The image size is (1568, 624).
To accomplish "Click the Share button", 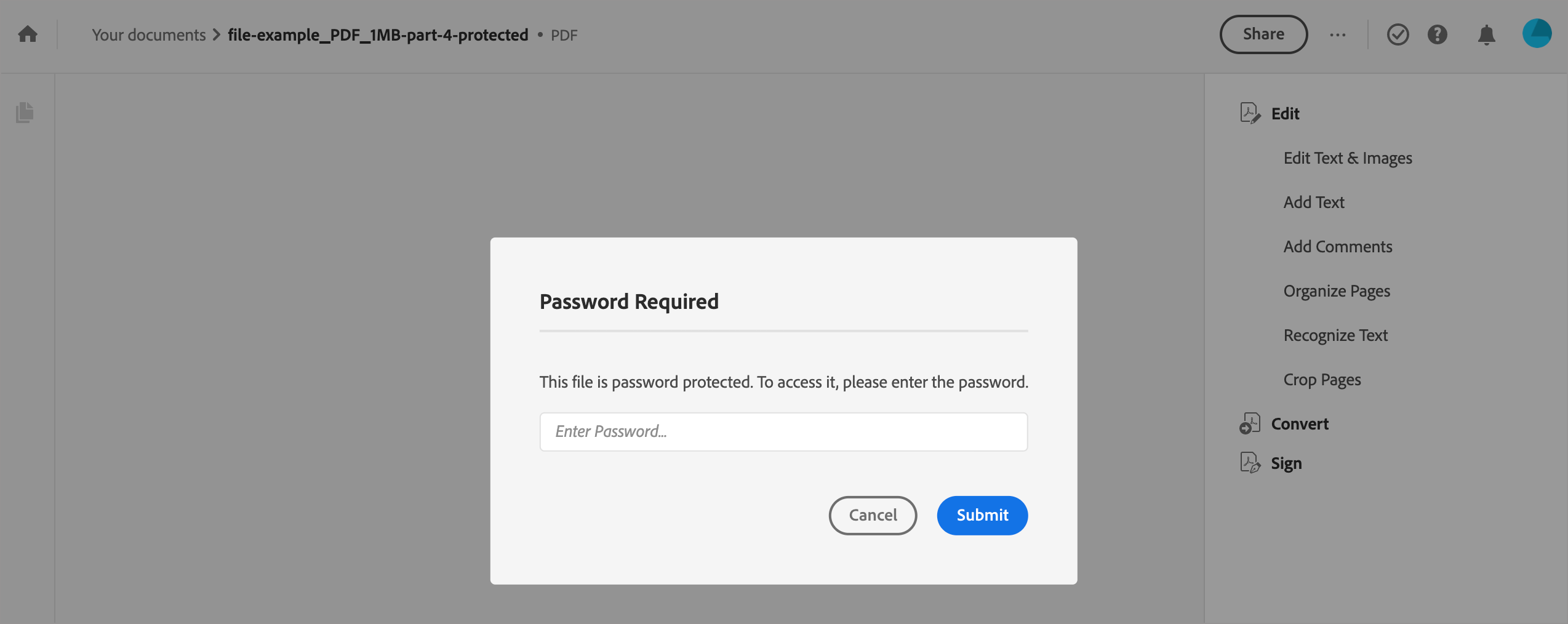I will click(x=1263, y=34).
